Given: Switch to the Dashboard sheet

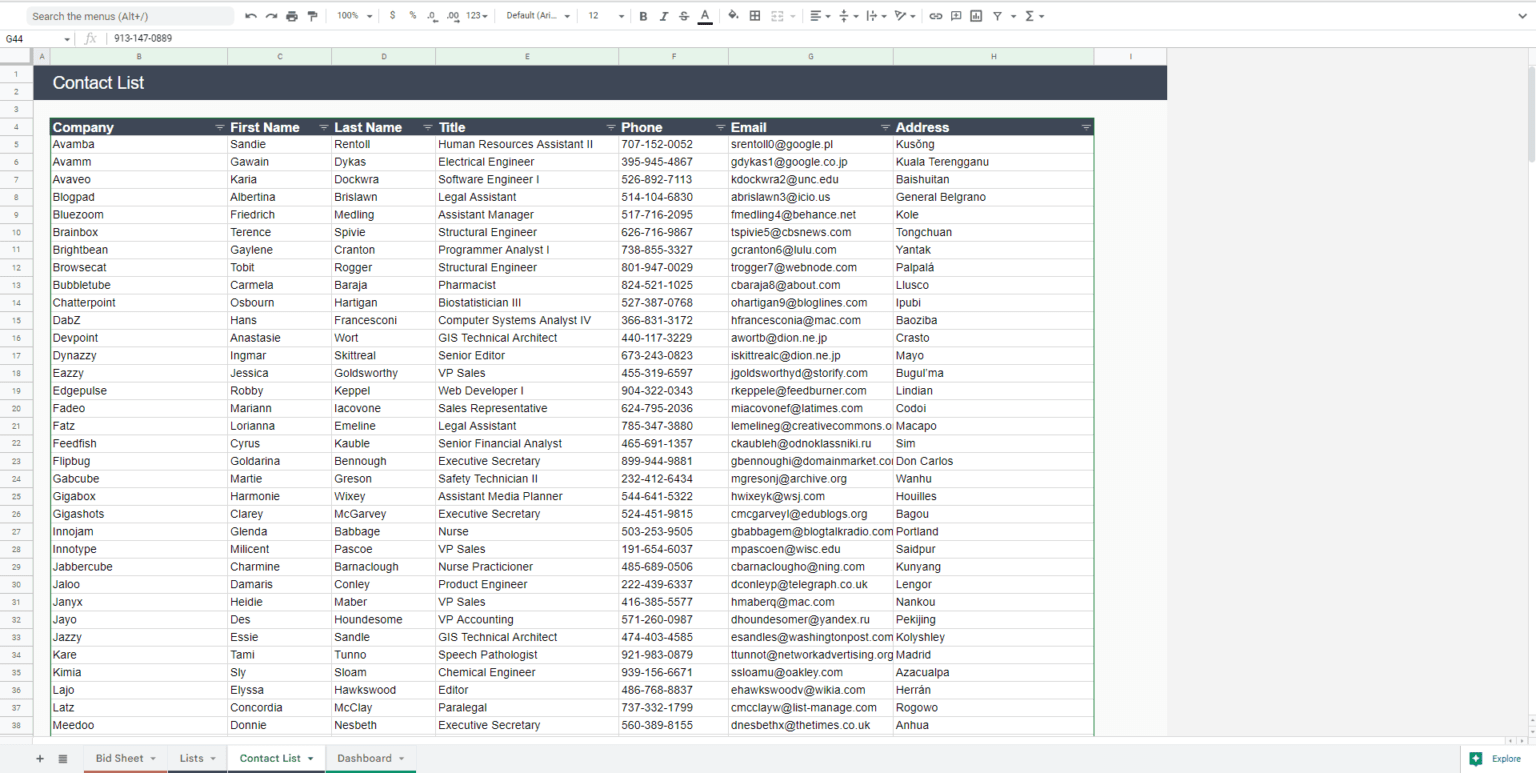Looking at the screenshot, I should 365,758.
